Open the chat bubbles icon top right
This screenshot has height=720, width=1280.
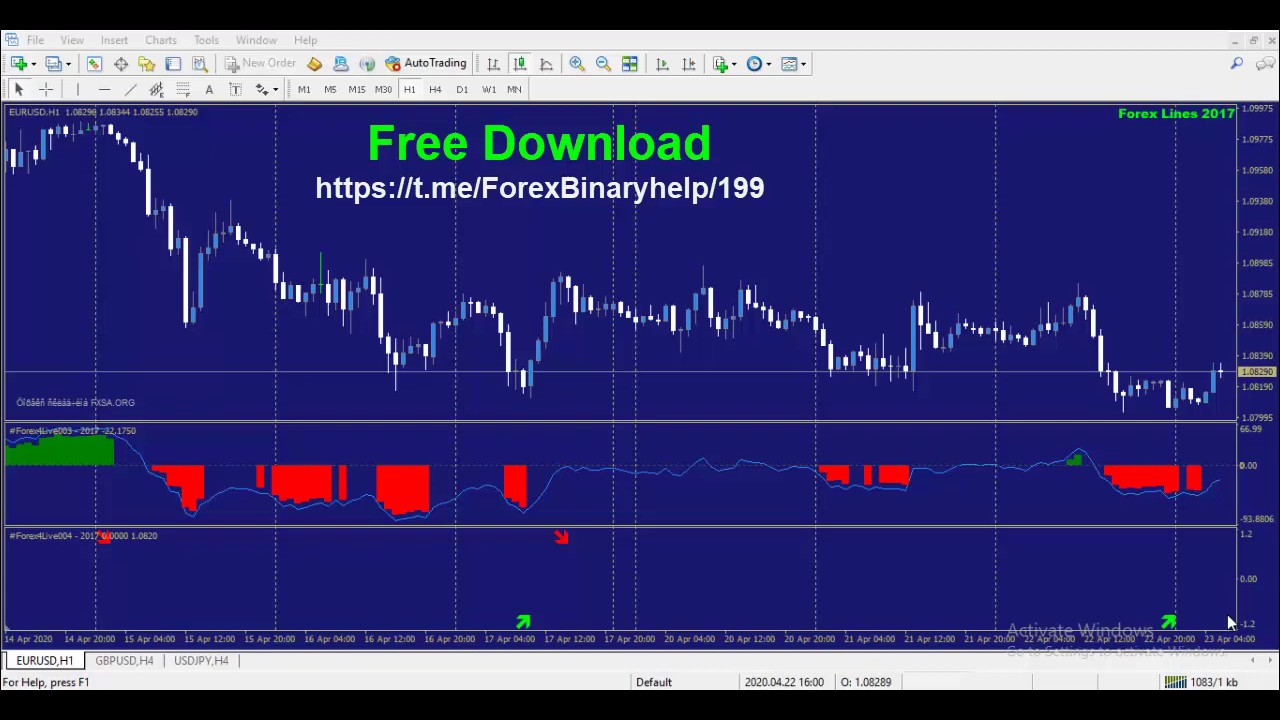[x=1264, y=64]
